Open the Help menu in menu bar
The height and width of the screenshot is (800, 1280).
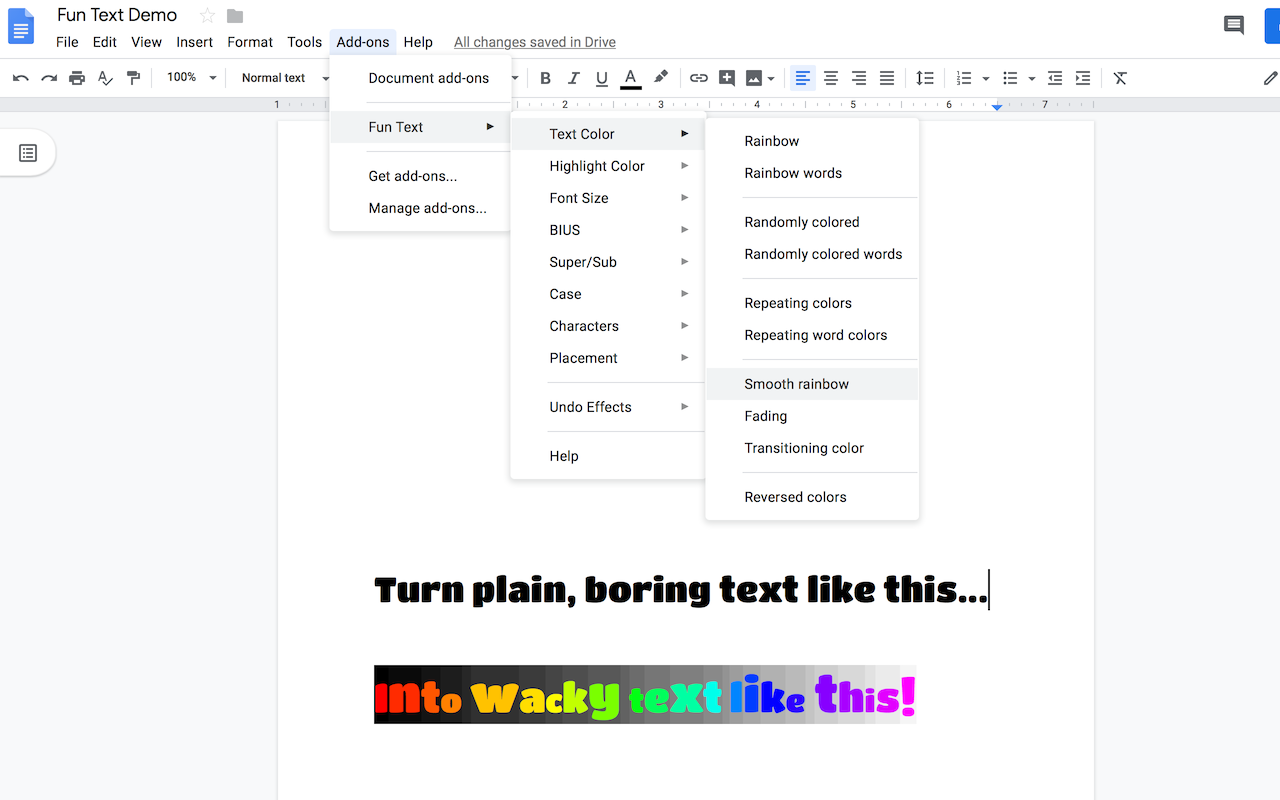[418, 42]
